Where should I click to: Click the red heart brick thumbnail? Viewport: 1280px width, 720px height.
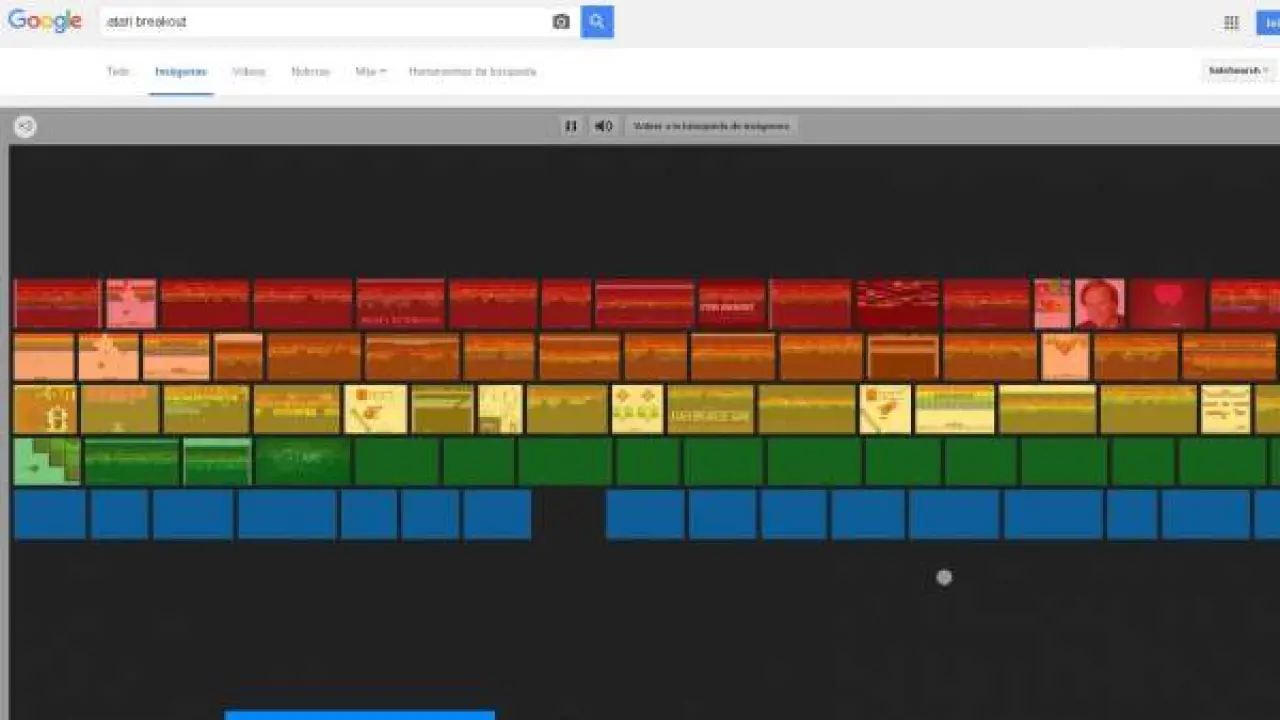click(x=1168, y=303)
